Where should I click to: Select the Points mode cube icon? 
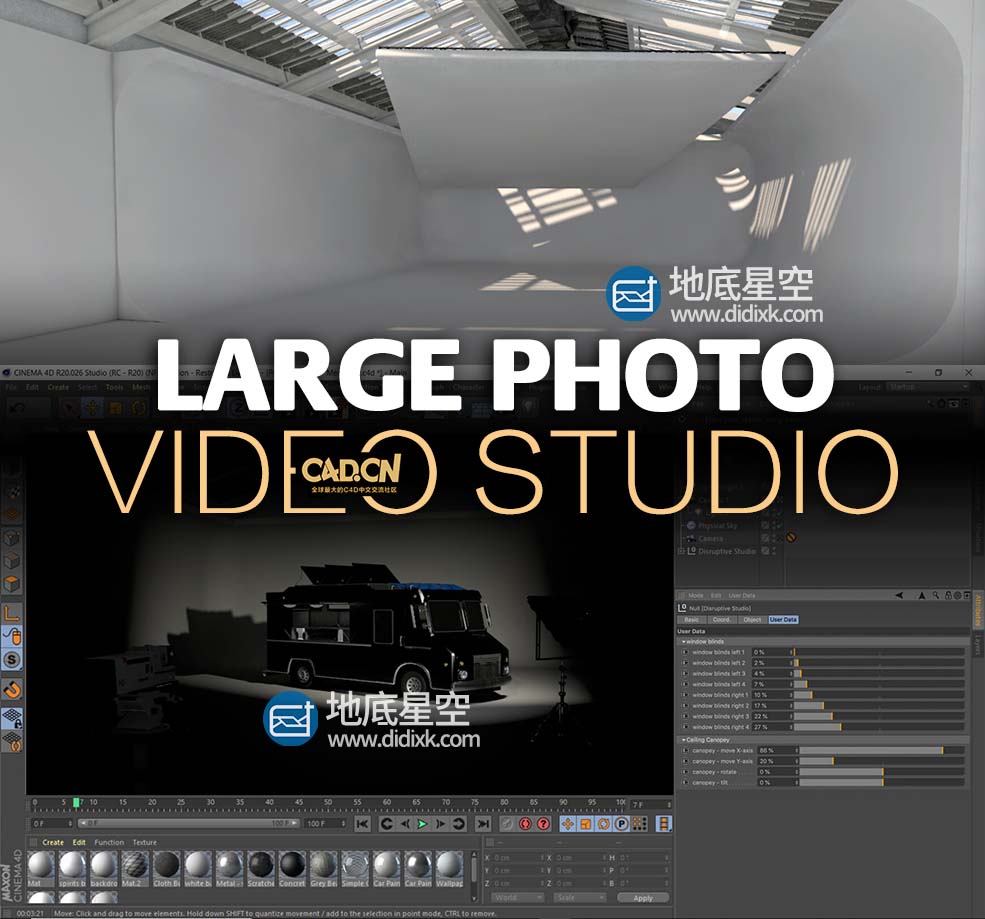[12, 538]
